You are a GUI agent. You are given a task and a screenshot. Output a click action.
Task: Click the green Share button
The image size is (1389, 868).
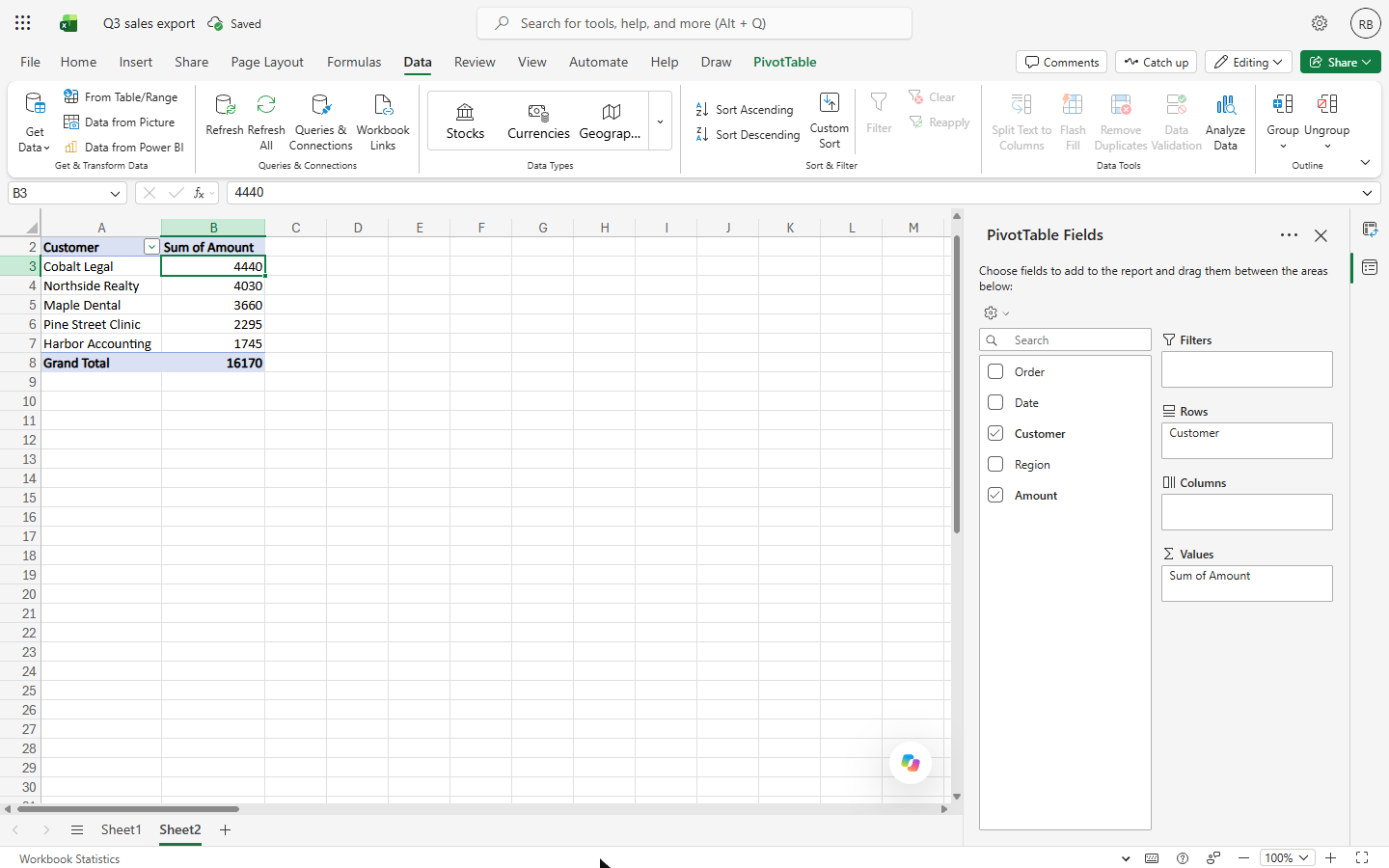(1340, 62)
